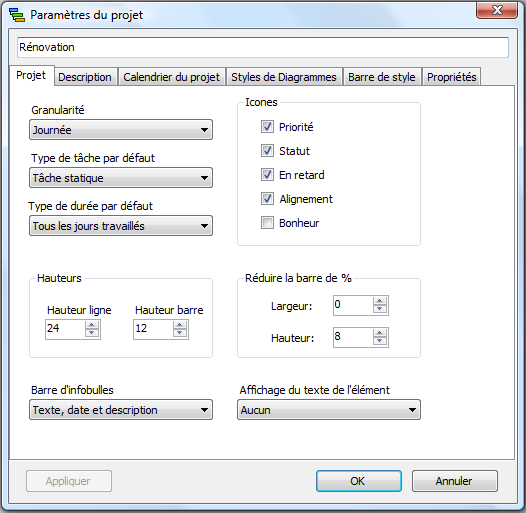Decrease Réduire la barre Hauteur down arrow
Image resolution: width=526 pixels, height=513 pixels.
coord(380,341)
